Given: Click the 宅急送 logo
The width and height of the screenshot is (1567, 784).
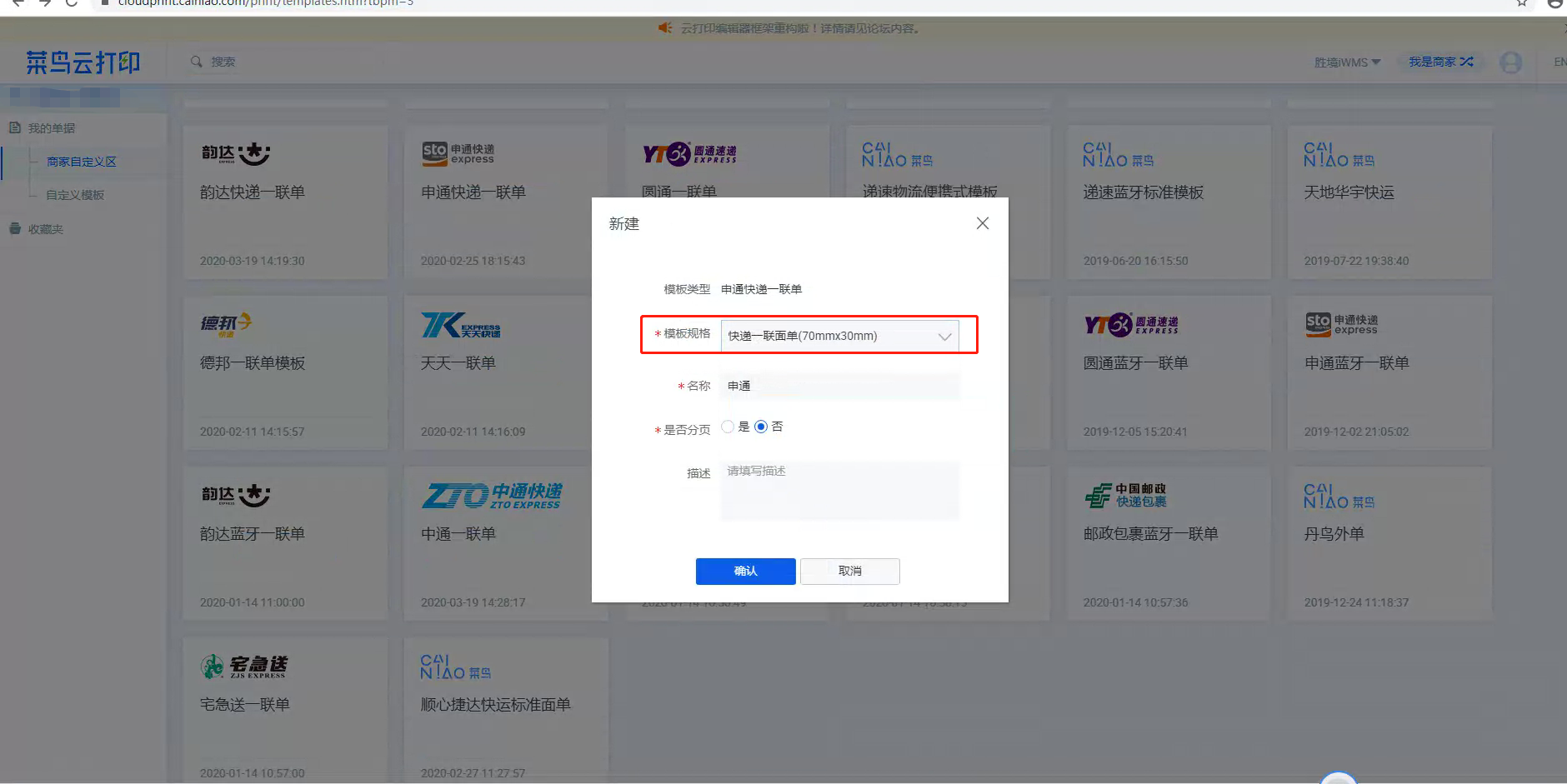Looking at the screenshot, I should coord(244,666).
